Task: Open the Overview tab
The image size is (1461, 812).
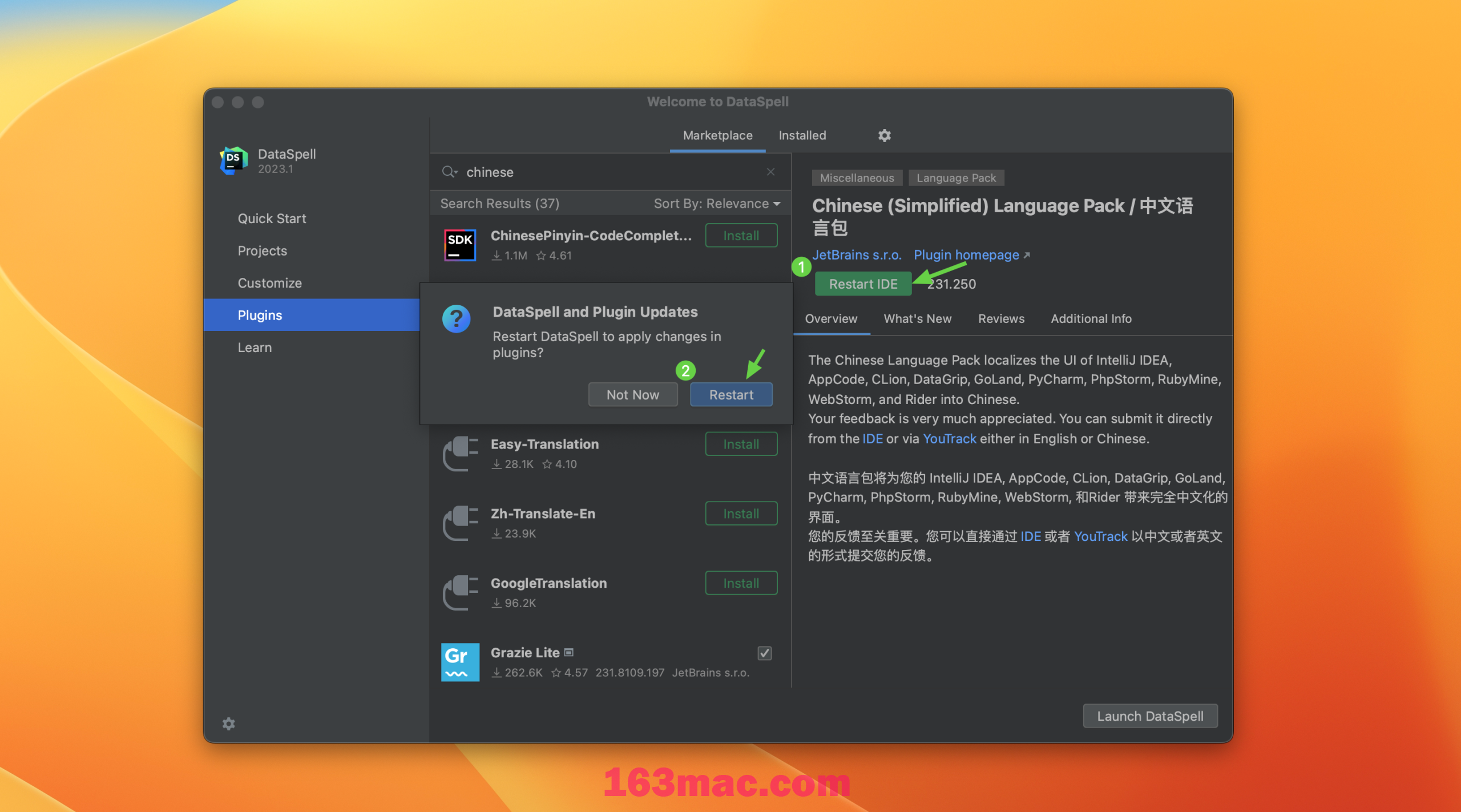Action: tap(831, 318)
